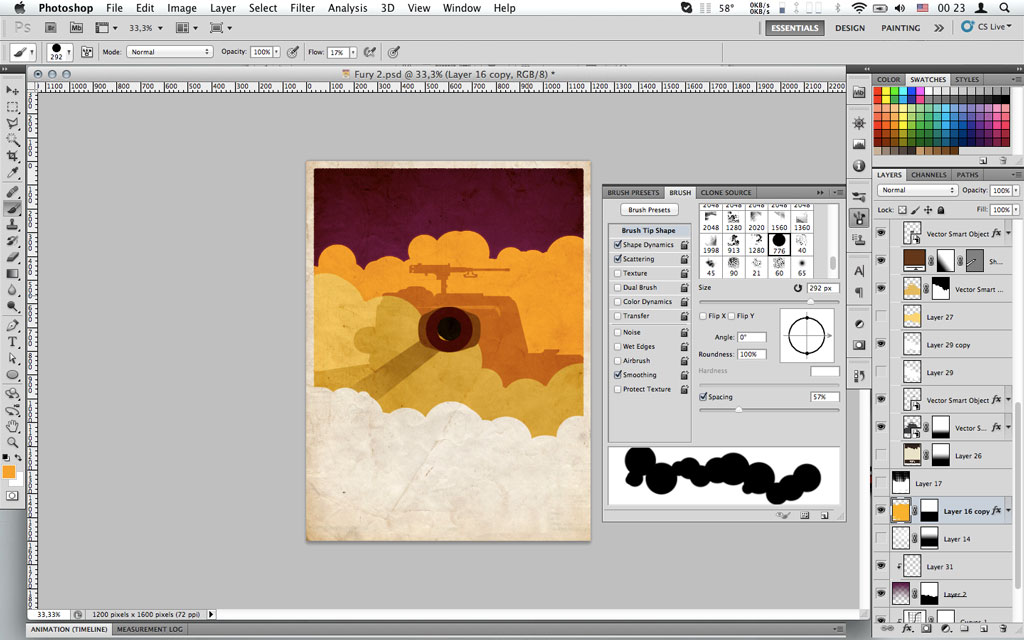This screenshot has height=640, width=1024.
Task: Select the Pen tool
Action: tap(13, 325)
